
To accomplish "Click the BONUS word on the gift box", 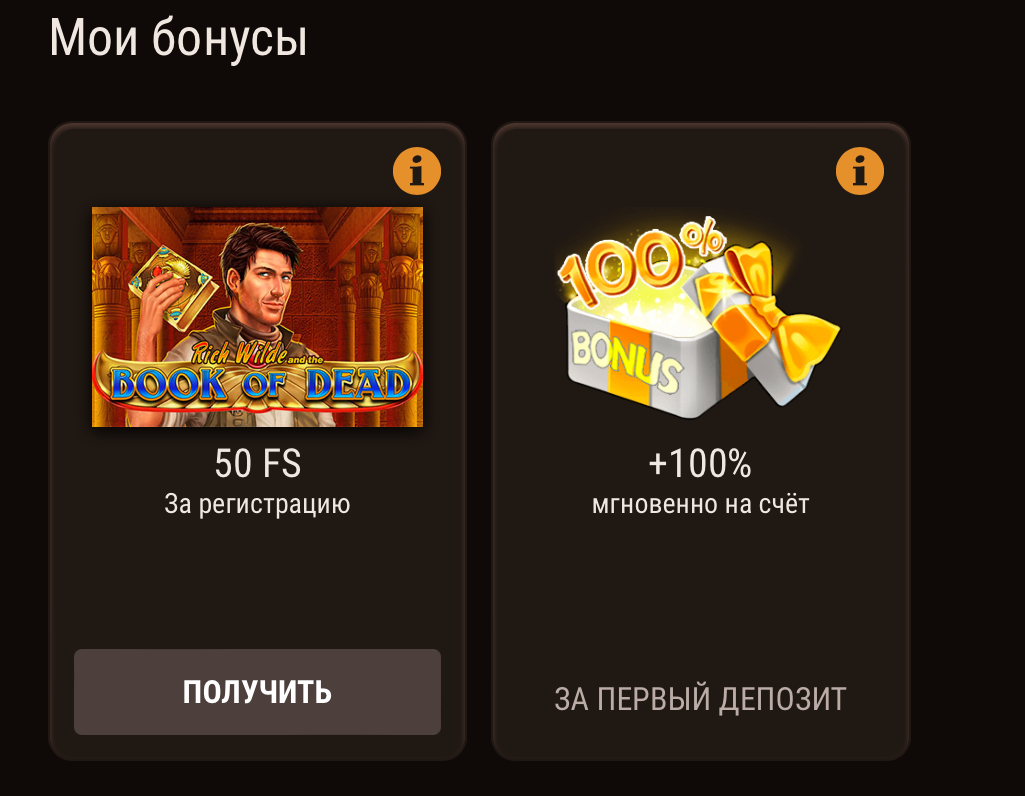I will tap(626, 361).
